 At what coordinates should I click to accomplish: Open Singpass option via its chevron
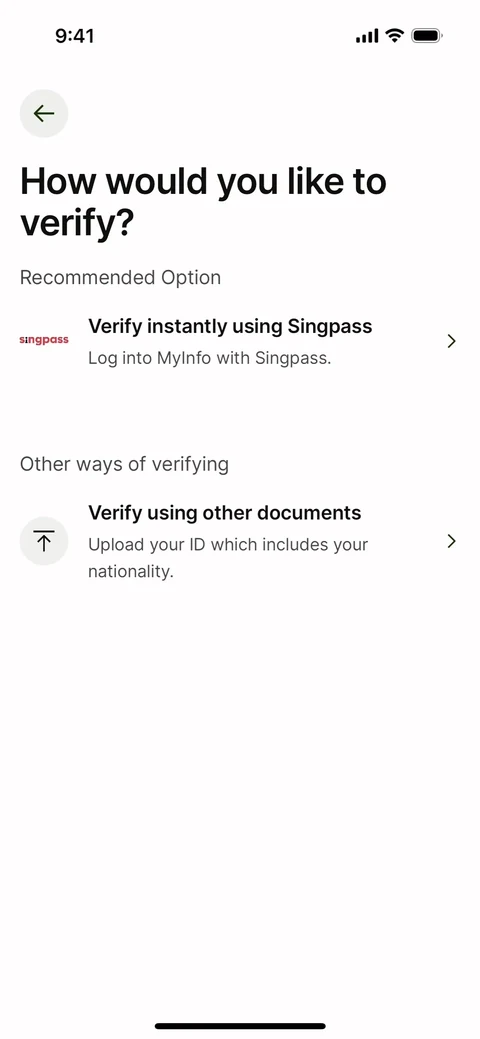(x=451, y=341)
